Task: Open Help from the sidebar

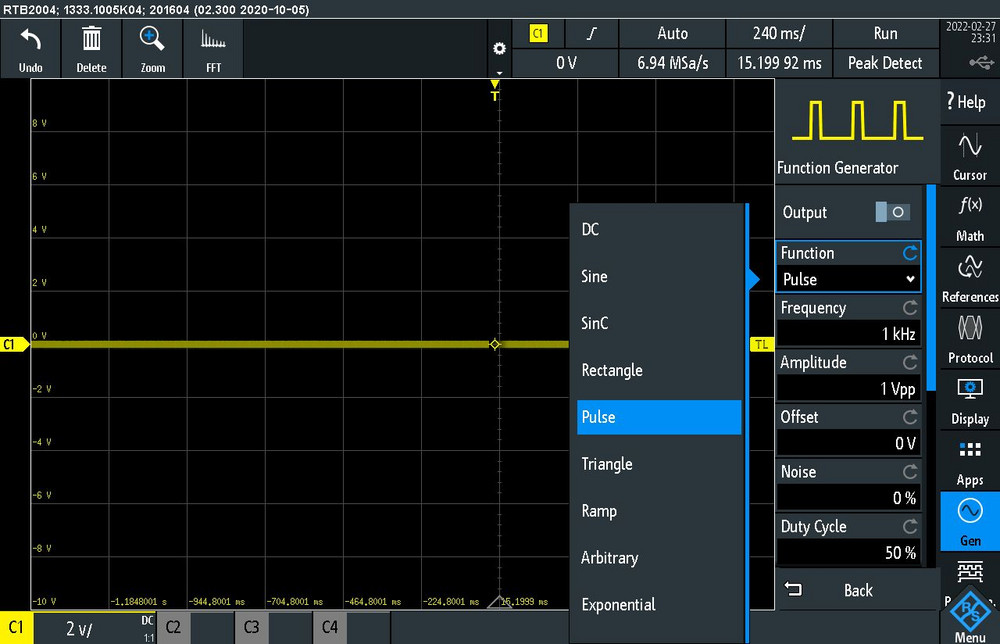Action: [969, 102]
